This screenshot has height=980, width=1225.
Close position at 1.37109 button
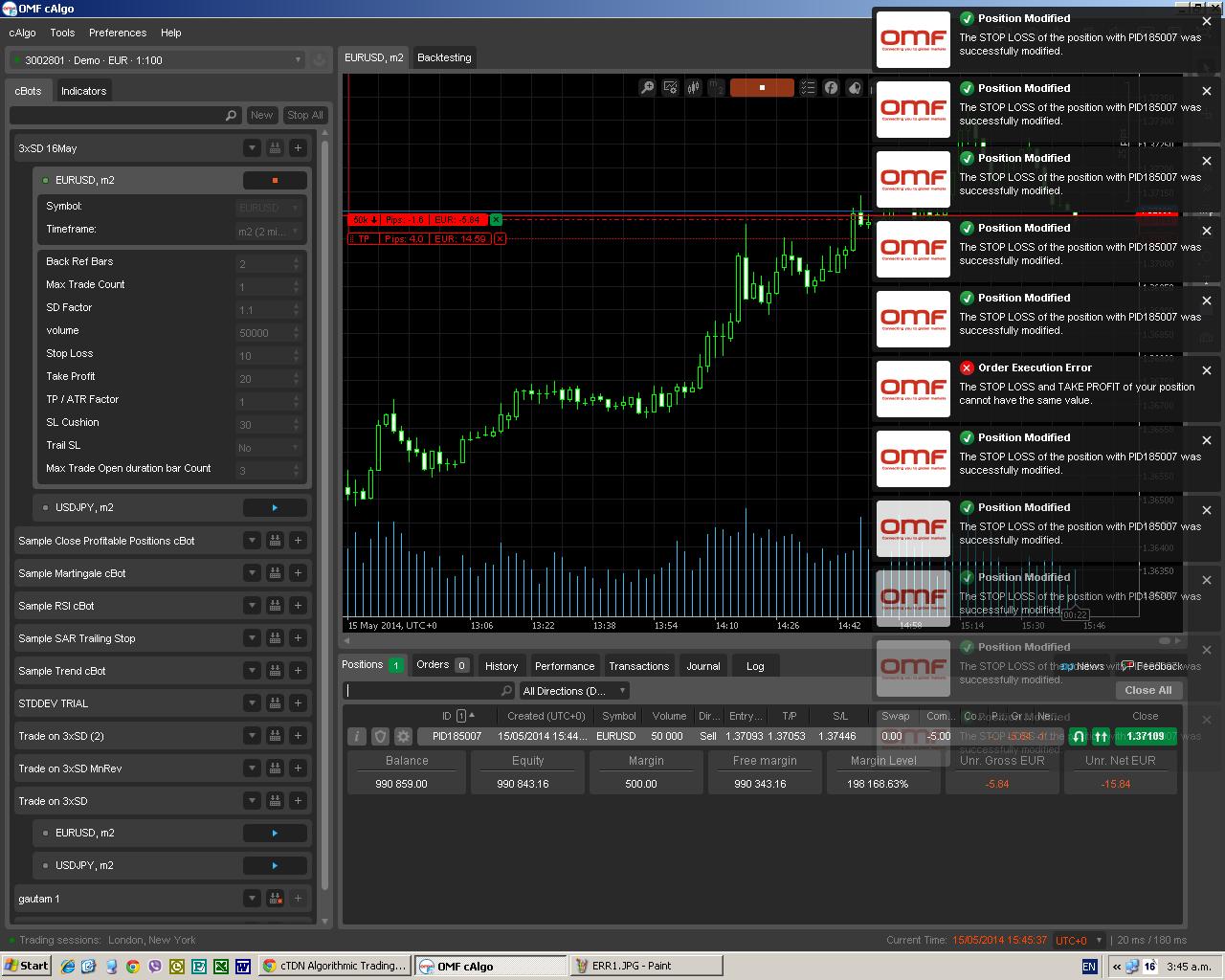[1146, 736]
